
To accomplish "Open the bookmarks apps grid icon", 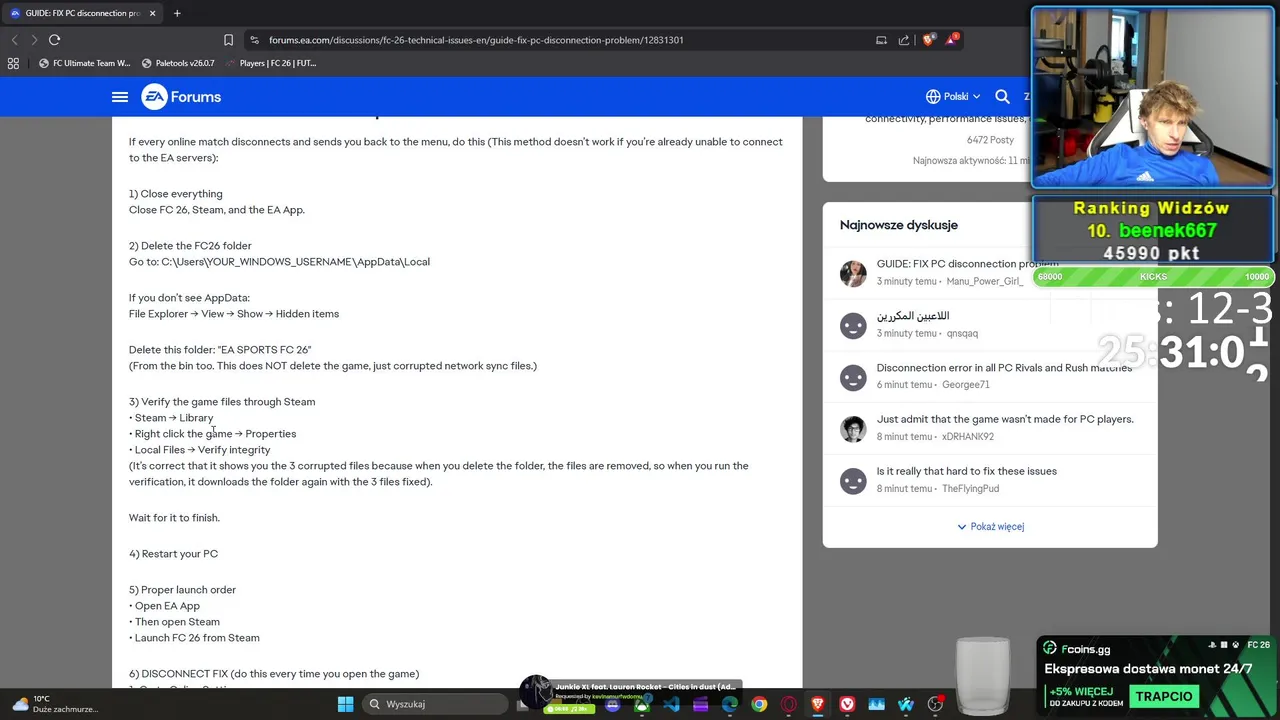I will [13, 63].
